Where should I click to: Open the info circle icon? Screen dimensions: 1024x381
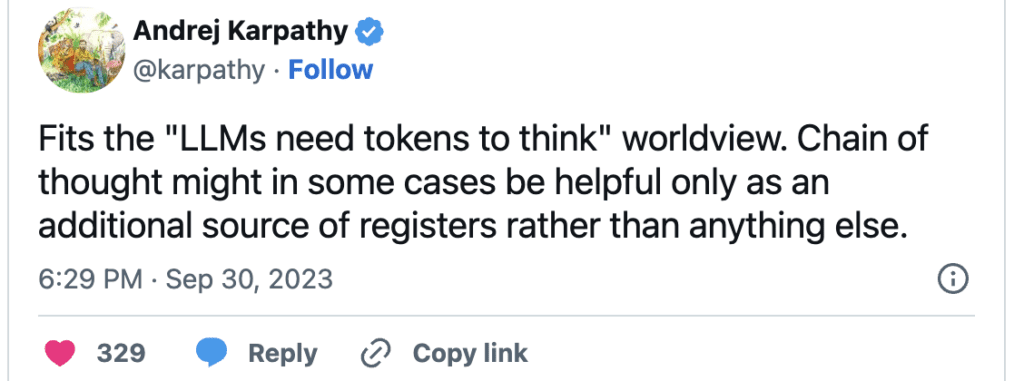click(x=953, y=280)
